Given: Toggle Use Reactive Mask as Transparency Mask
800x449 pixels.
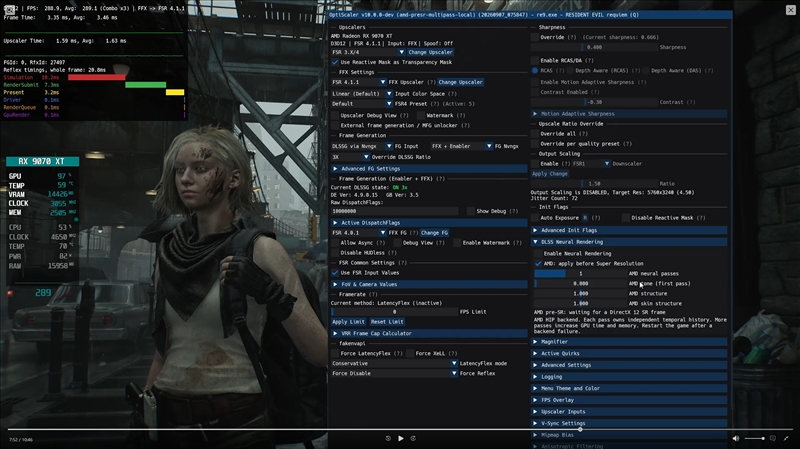Looking at the screenshot, I should pos(335,62).
